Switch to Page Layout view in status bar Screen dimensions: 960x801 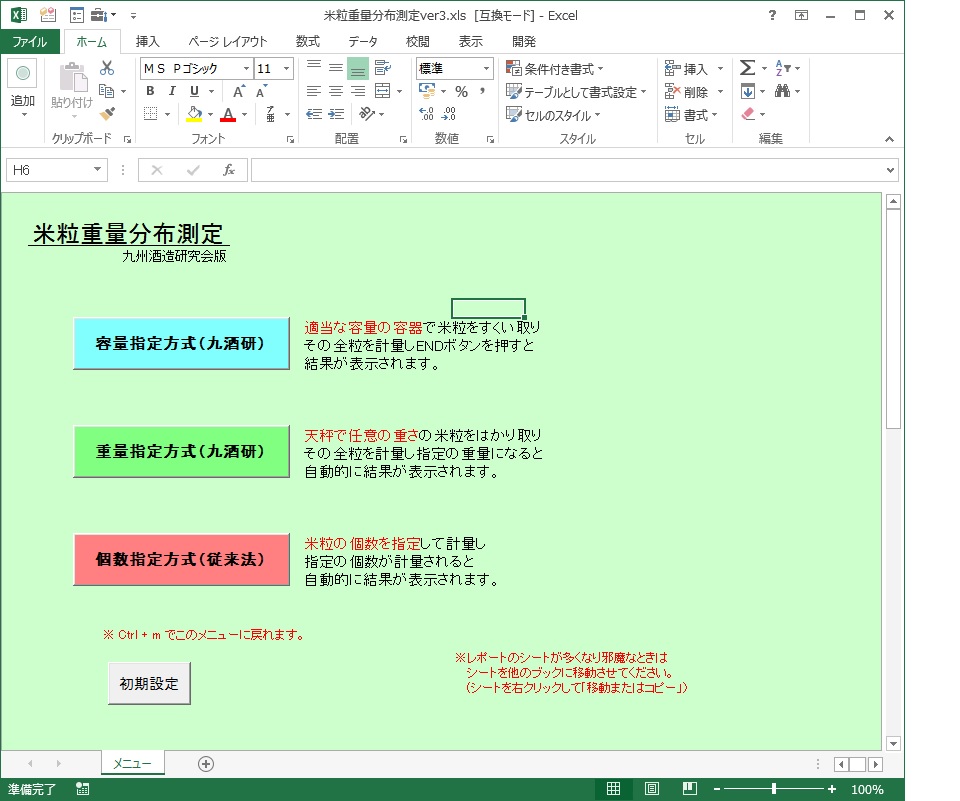(651, 789)
